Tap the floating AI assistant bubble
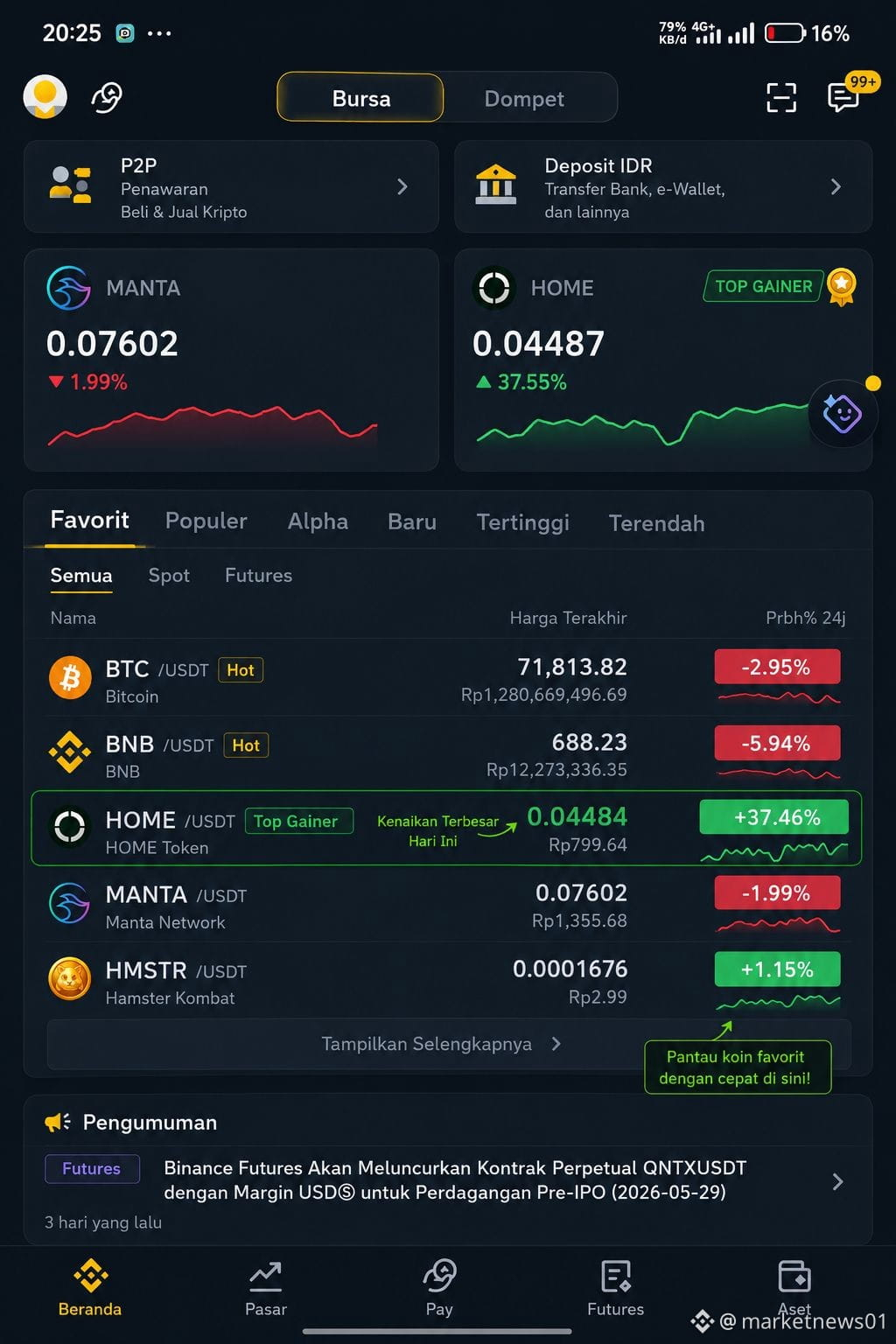This screenshot has height=1344, width=896. (843, 413)
